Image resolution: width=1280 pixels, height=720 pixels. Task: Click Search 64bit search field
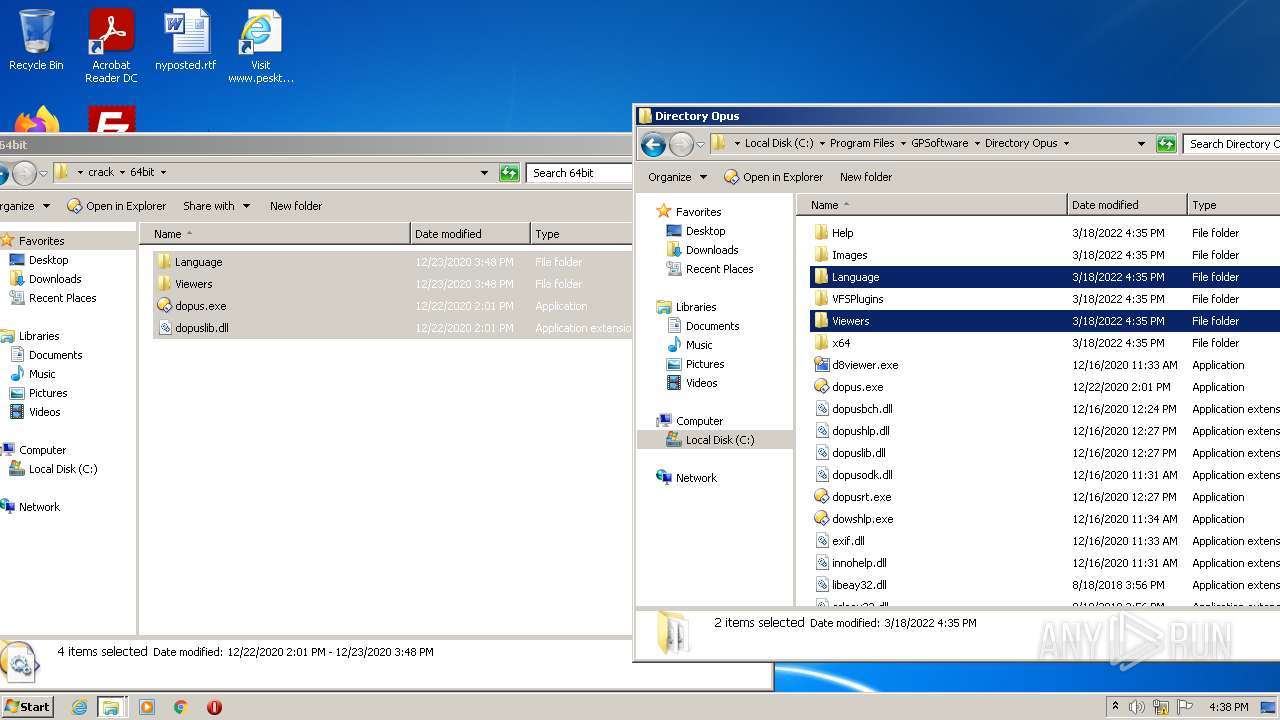coord(578,173)
